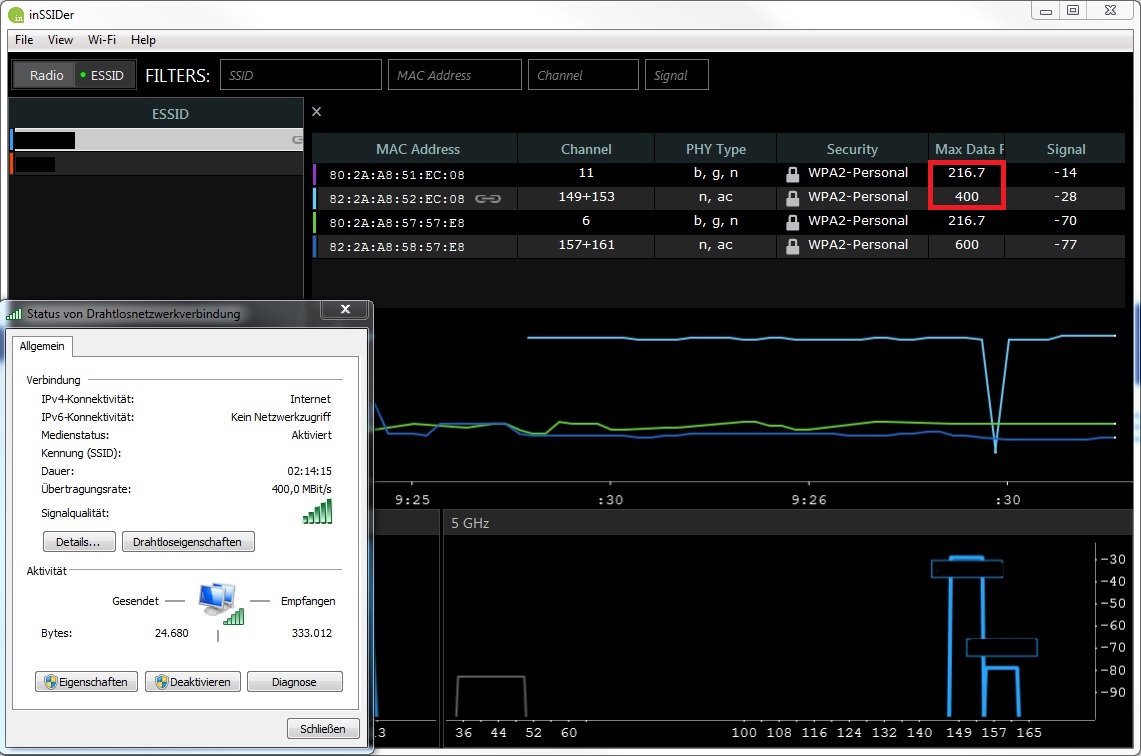Screen dimensions: 1141x756
Task: Click the inSSIDer app icon in title bar
Action: pyautogui.click(x=15, y=15)
